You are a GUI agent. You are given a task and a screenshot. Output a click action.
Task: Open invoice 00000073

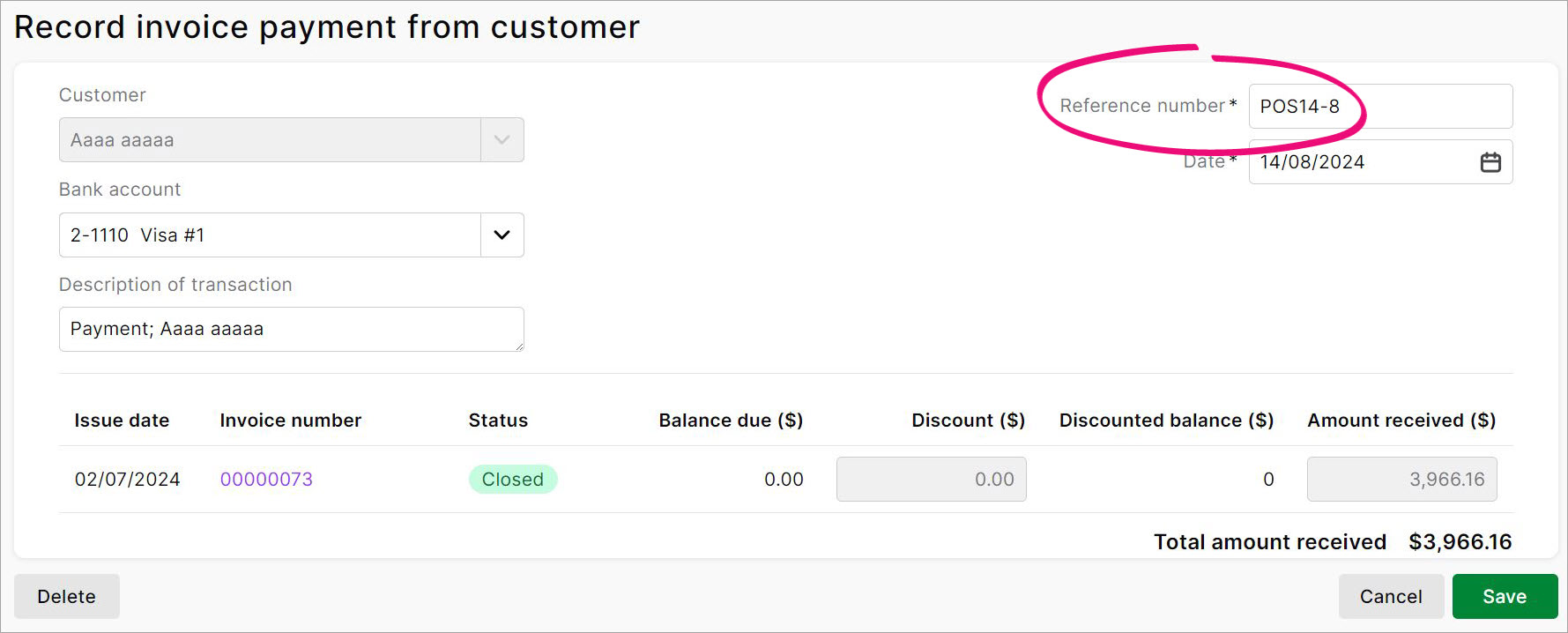(266, 479)
